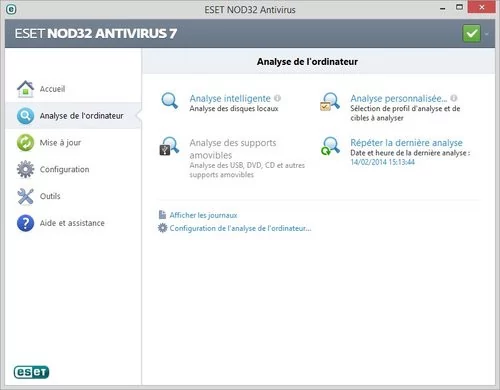Screen dimensions: 500x390
Task: Click the Aide et assistance question mark icon
Action: [25, 223]
